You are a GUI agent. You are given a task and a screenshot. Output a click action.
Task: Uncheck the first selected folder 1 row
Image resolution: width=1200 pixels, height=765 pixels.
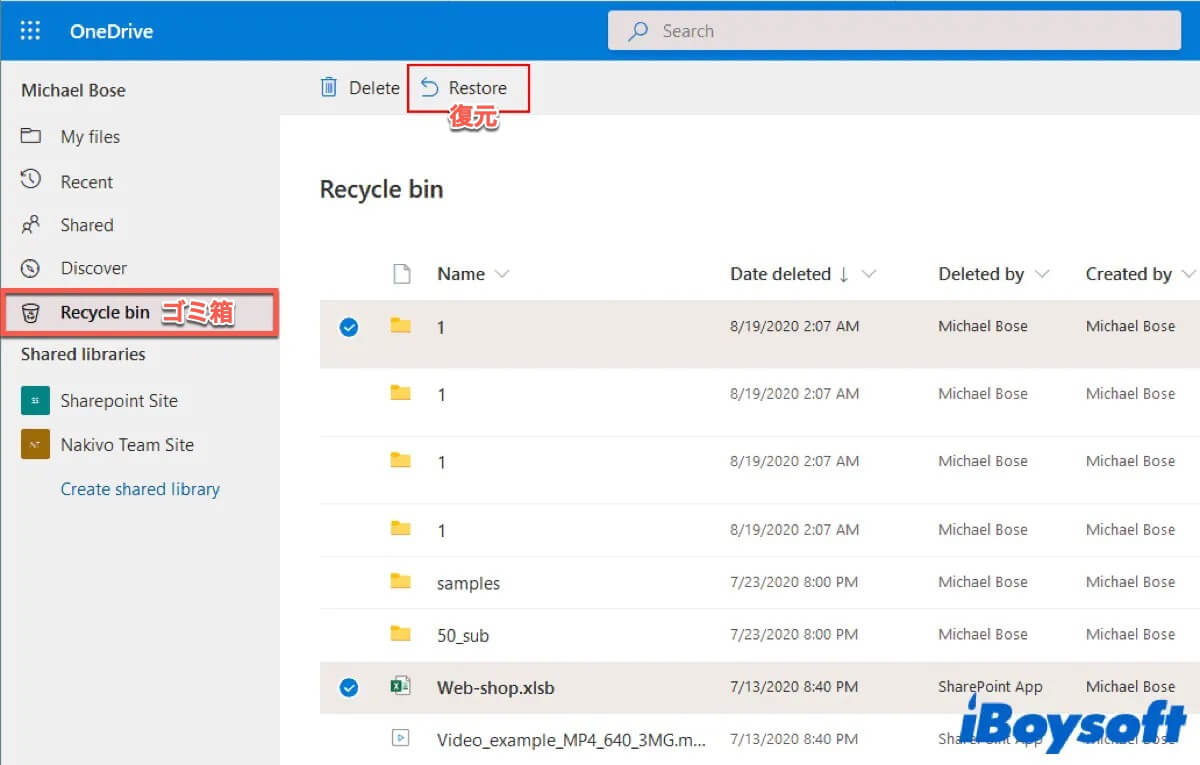(x=349, y=327)
